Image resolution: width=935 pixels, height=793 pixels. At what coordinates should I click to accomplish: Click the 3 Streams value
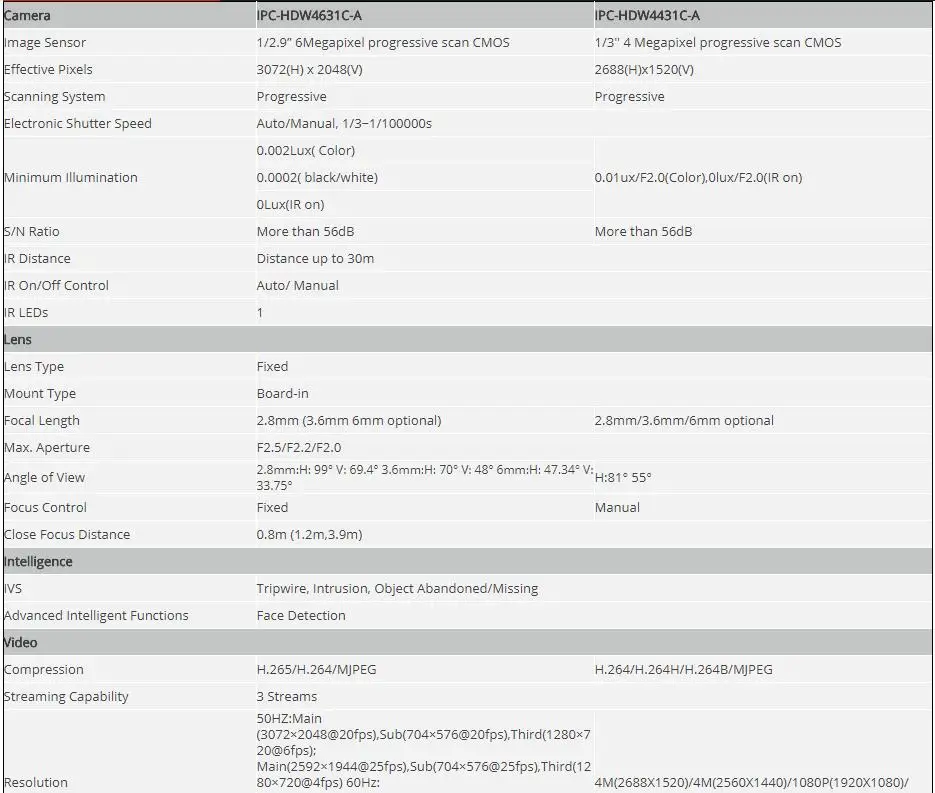point(287,696)
